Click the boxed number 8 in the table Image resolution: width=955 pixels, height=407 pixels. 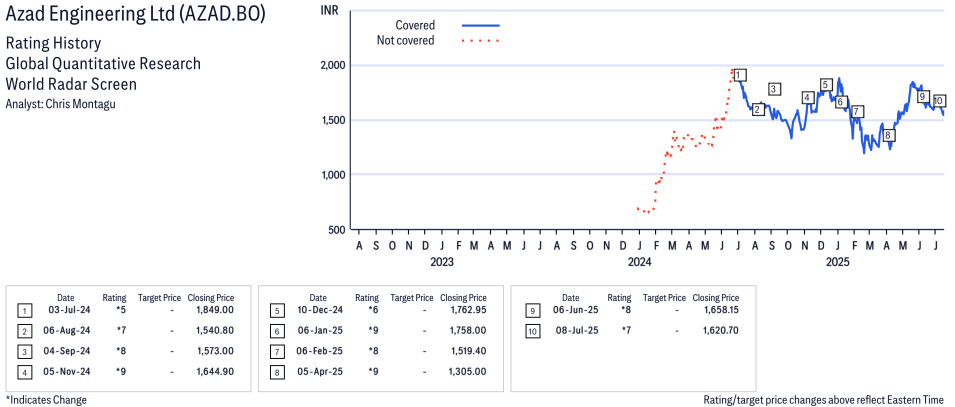pos(277,372)
